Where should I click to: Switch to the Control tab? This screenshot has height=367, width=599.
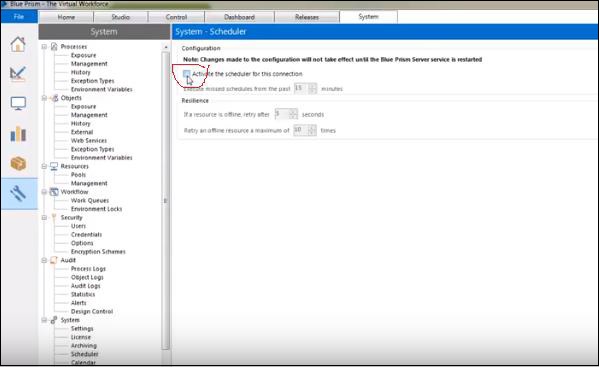(176, 17)
